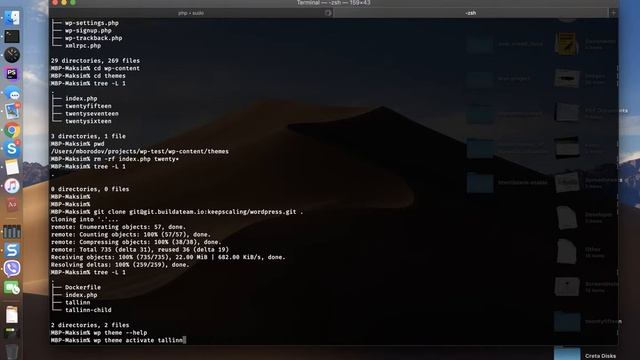
Task: Click the 'Counting objects: 100% (57/57)' line
Action: (x=131, y=234)
